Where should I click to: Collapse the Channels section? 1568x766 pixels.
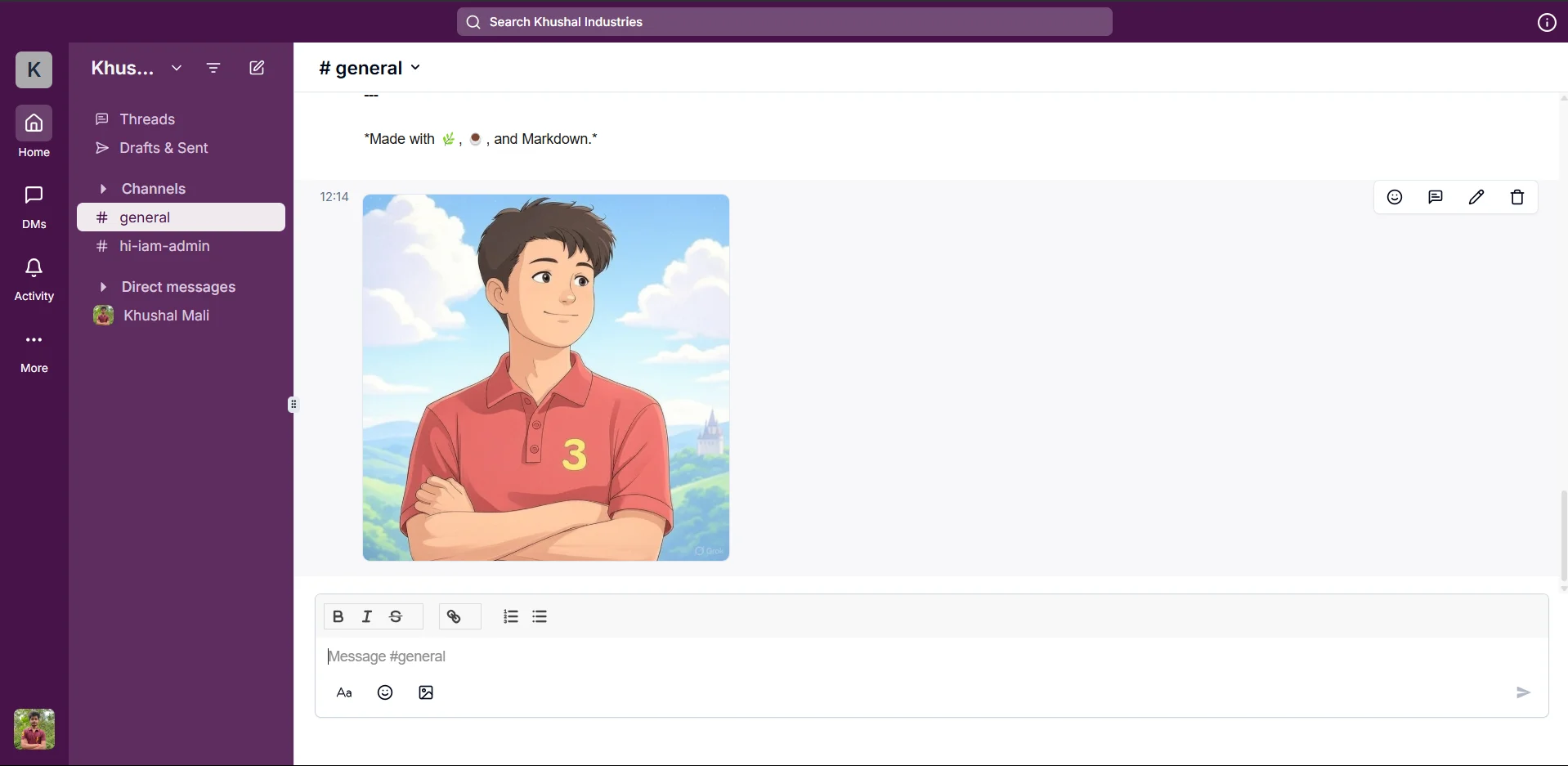tap(103, 189)
